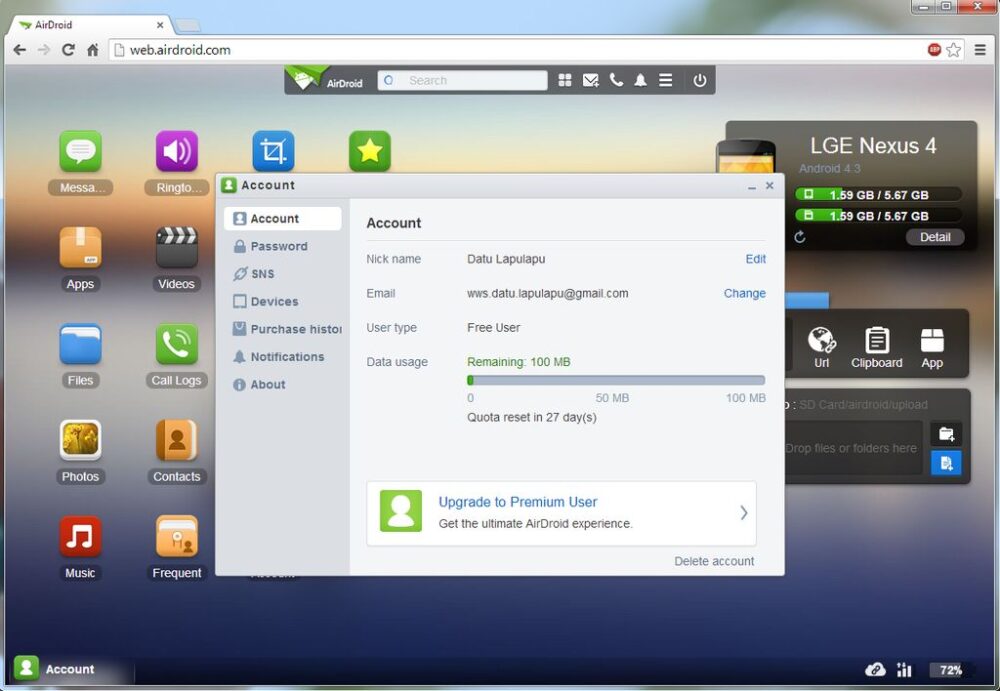This screenshot has height=691, width=1000.
Task: Select the Devices tab
Action: [x=272, y=301]
